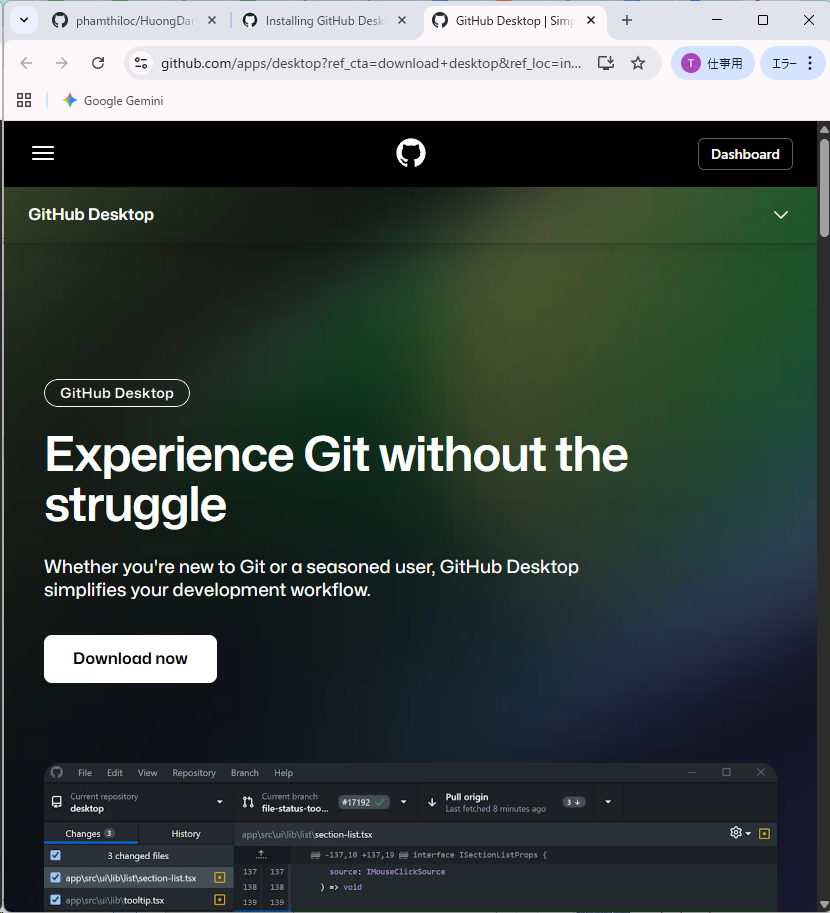Click the scrollbar up arrow
This screenshot has height=913, width=830.
[824, 129]
